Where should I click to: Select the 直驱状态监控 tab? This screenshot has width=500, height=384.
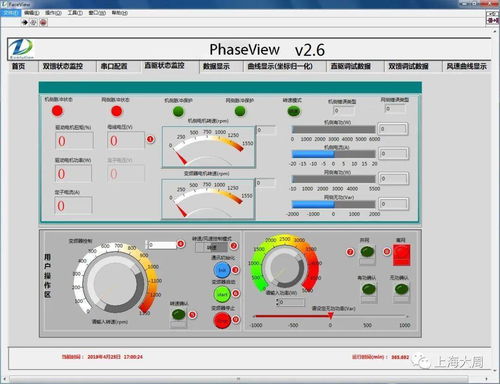point(164,65)
